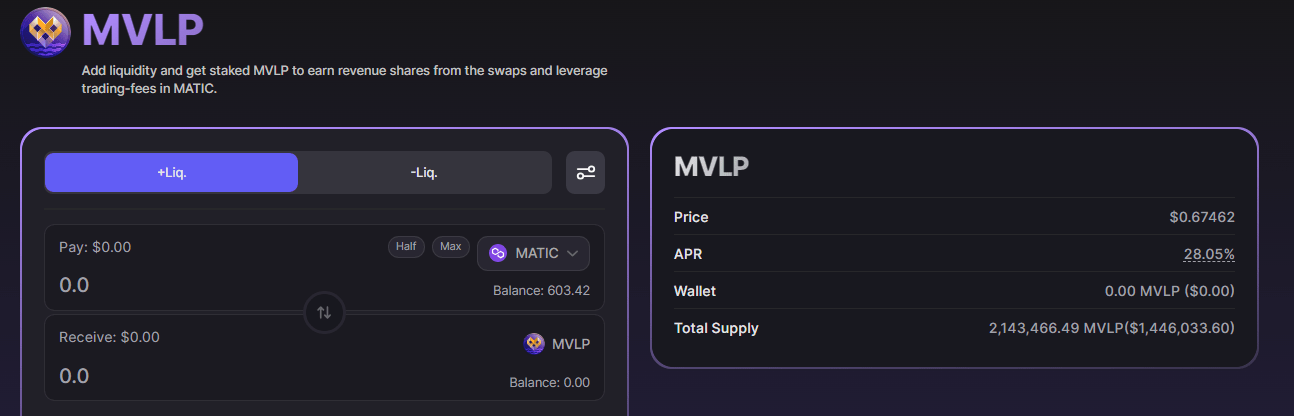Click the Max amount button
Viewport: 1294px width, 416px height.
click(x=451, y=246)
